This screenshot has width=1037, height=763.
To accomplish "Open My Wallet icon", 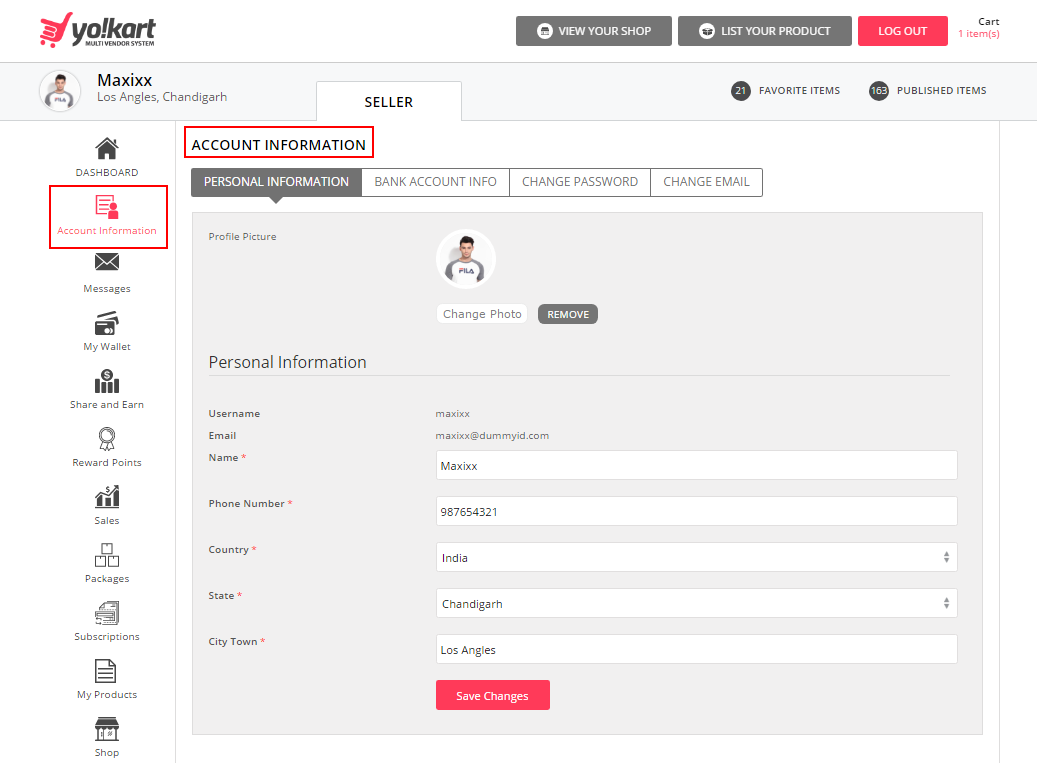I will (106, 323).
